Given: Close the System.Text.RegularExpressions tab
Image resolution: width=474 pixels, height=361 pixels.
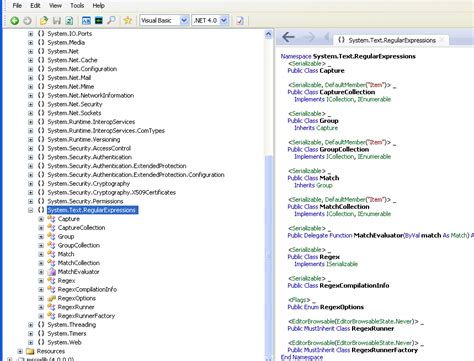Looking at the screenshot, I should tap(442, 40).
